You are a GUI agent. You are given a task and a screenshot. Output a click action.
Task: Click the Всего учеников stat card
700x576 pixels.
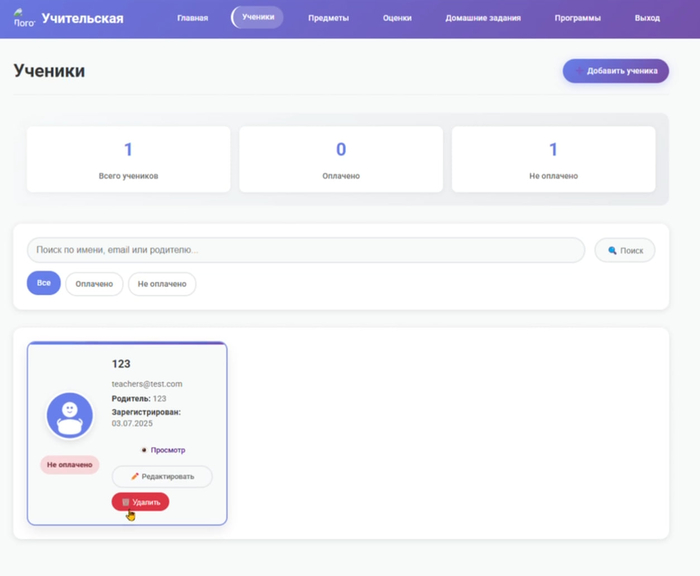129,159
